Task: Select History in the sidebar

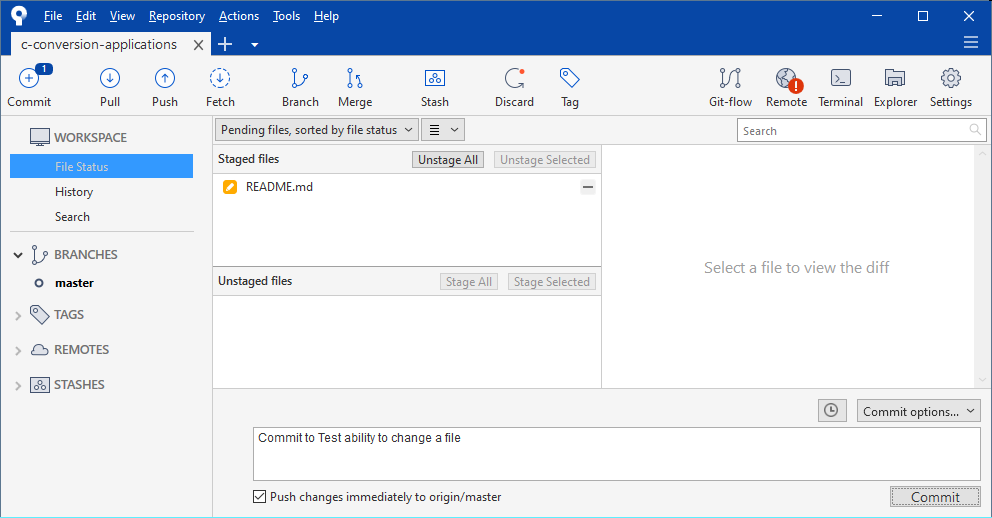Action: [x=73, y=192]
